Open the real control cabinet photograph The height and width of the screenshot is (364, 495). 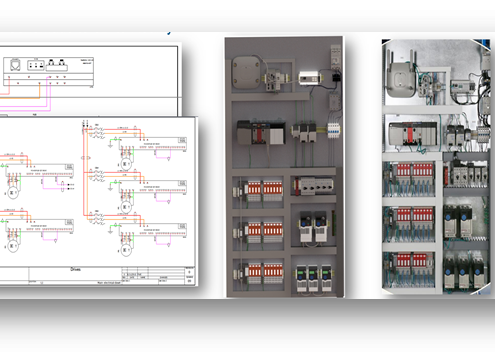(436, 167)
